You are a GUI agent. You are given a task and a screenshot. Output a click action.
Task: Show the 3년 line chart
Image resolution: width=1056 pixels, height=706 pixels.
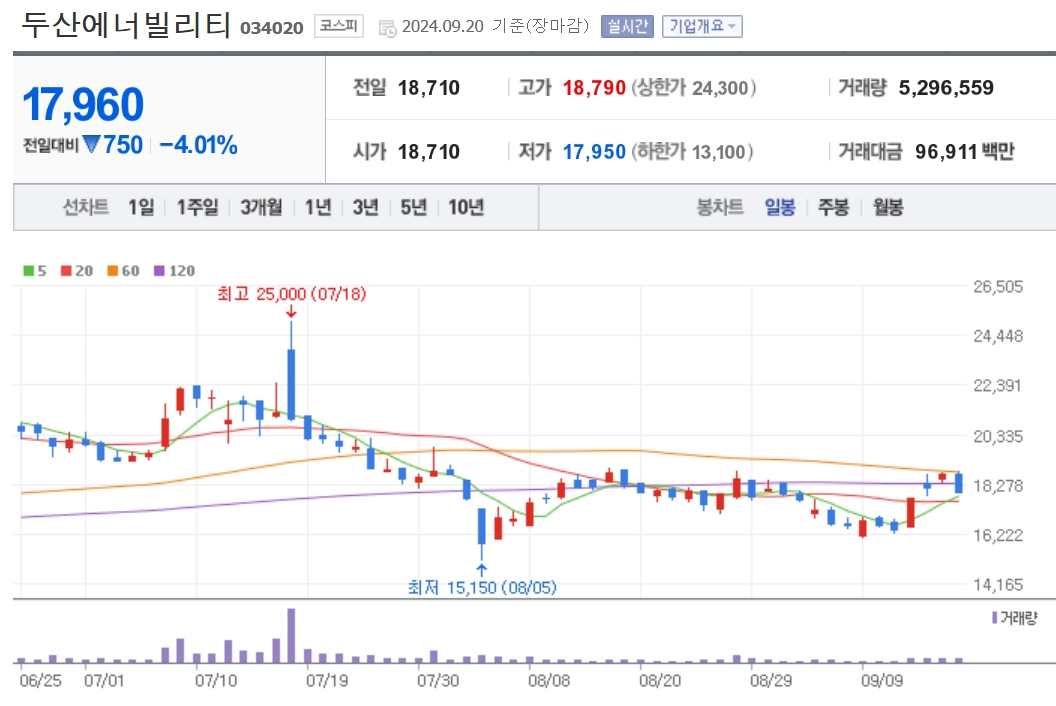click(366, 207)
